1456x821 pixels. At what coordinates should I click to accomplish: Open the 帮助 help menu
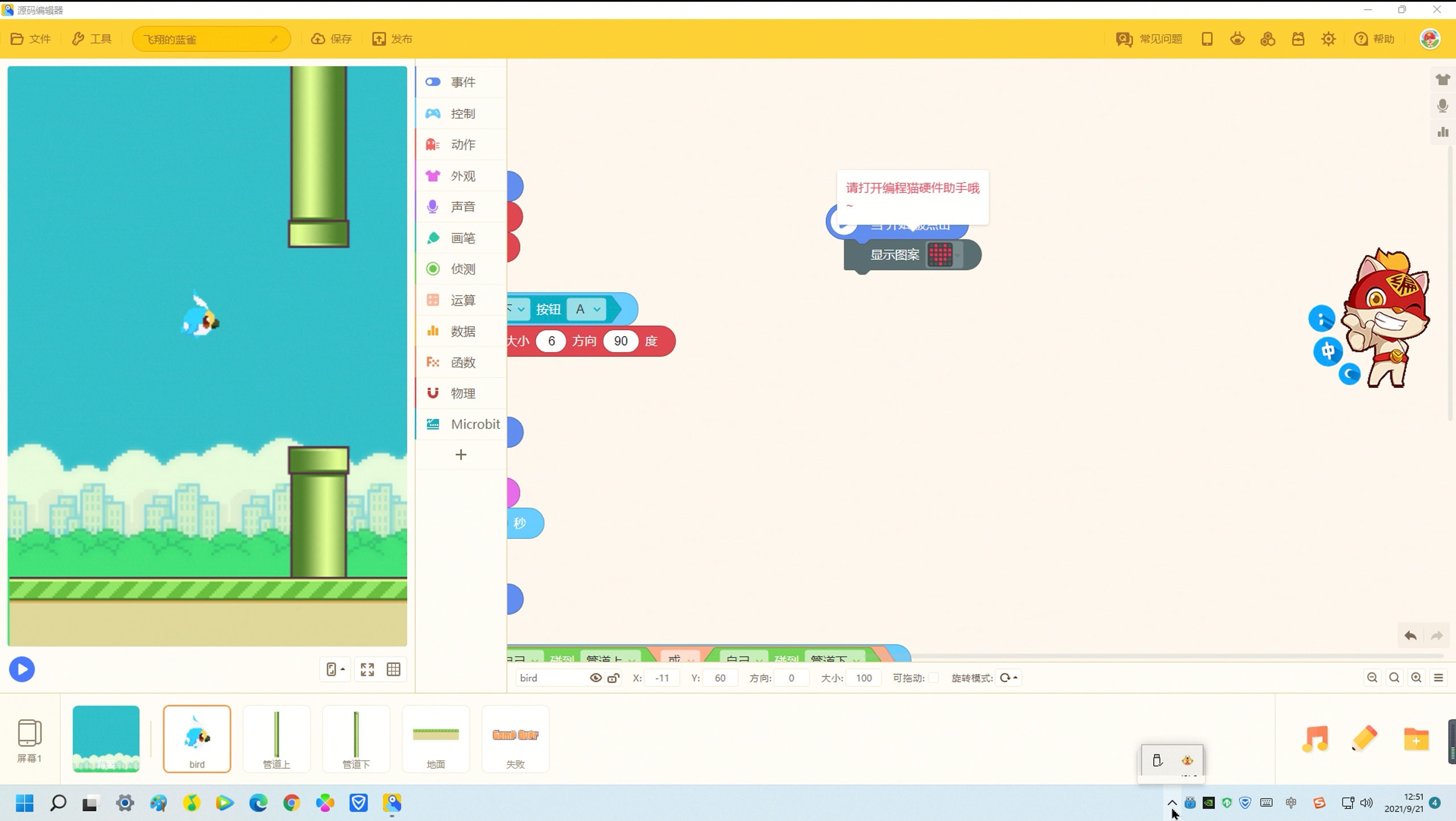pos(1374,39)
